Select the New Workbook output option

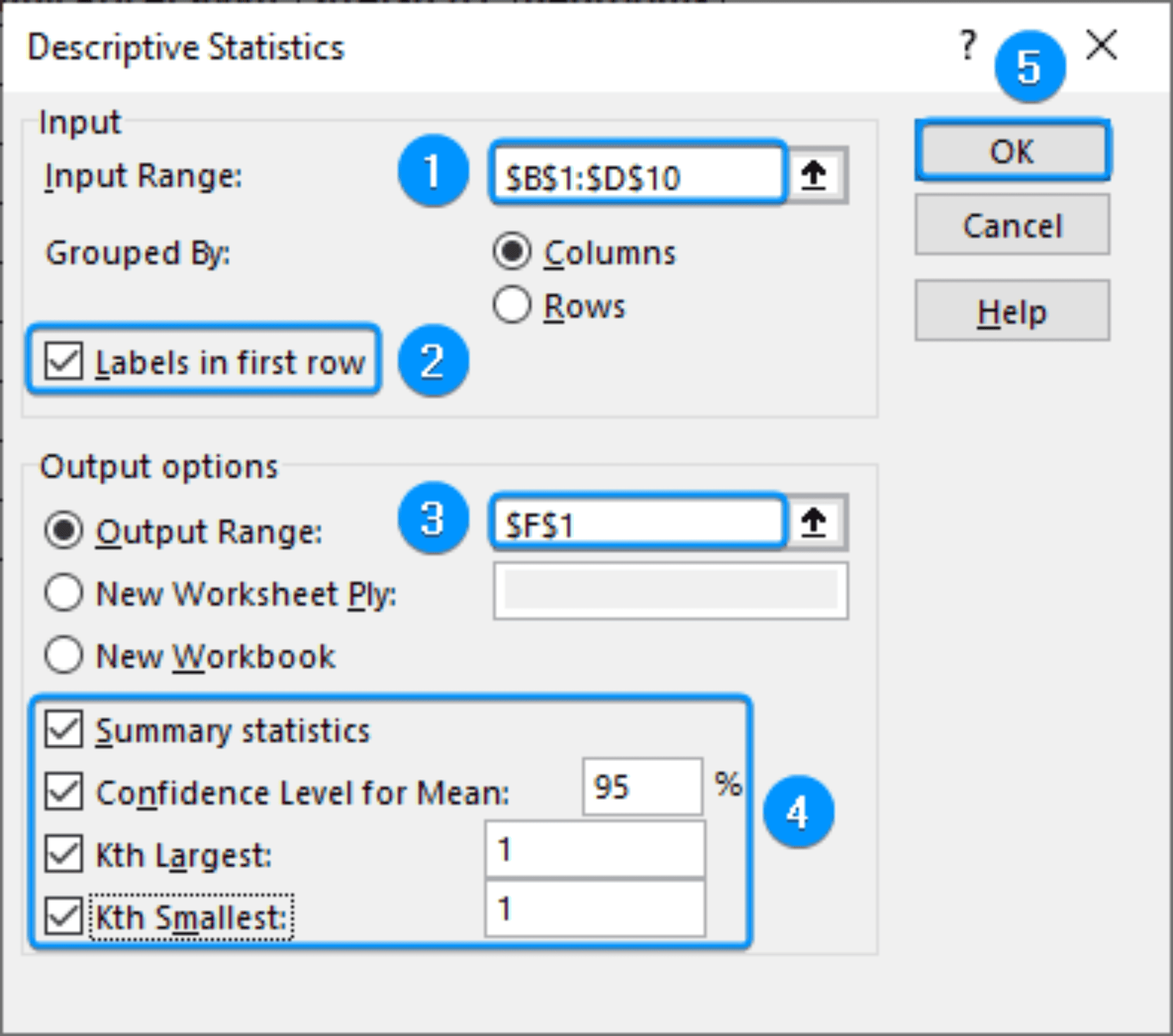click(64, 655)
